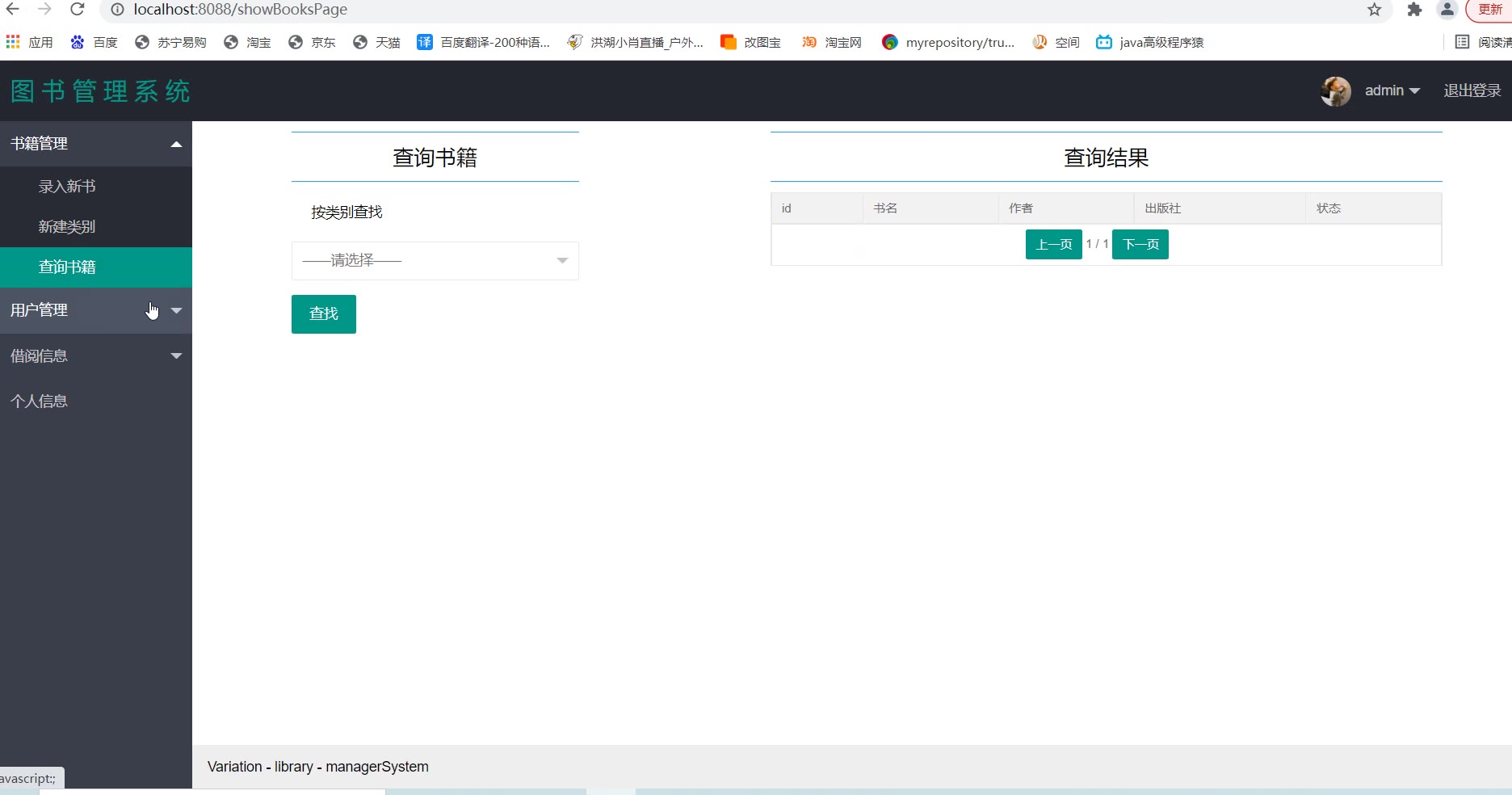Click the 更新 browser update button

click(x=1489, y=10)
